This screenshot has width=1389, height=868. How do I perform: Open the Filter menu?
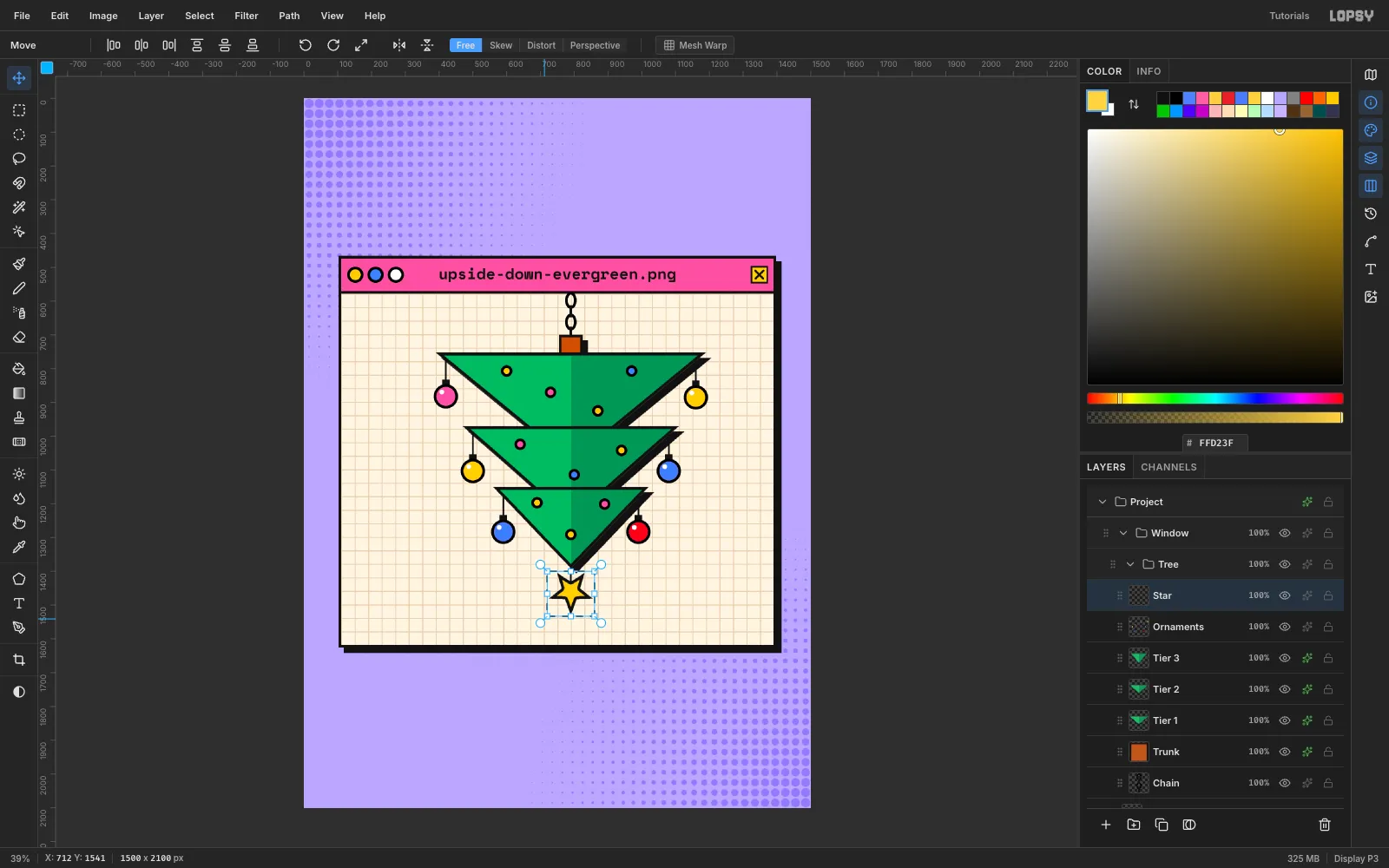(247, 16)
